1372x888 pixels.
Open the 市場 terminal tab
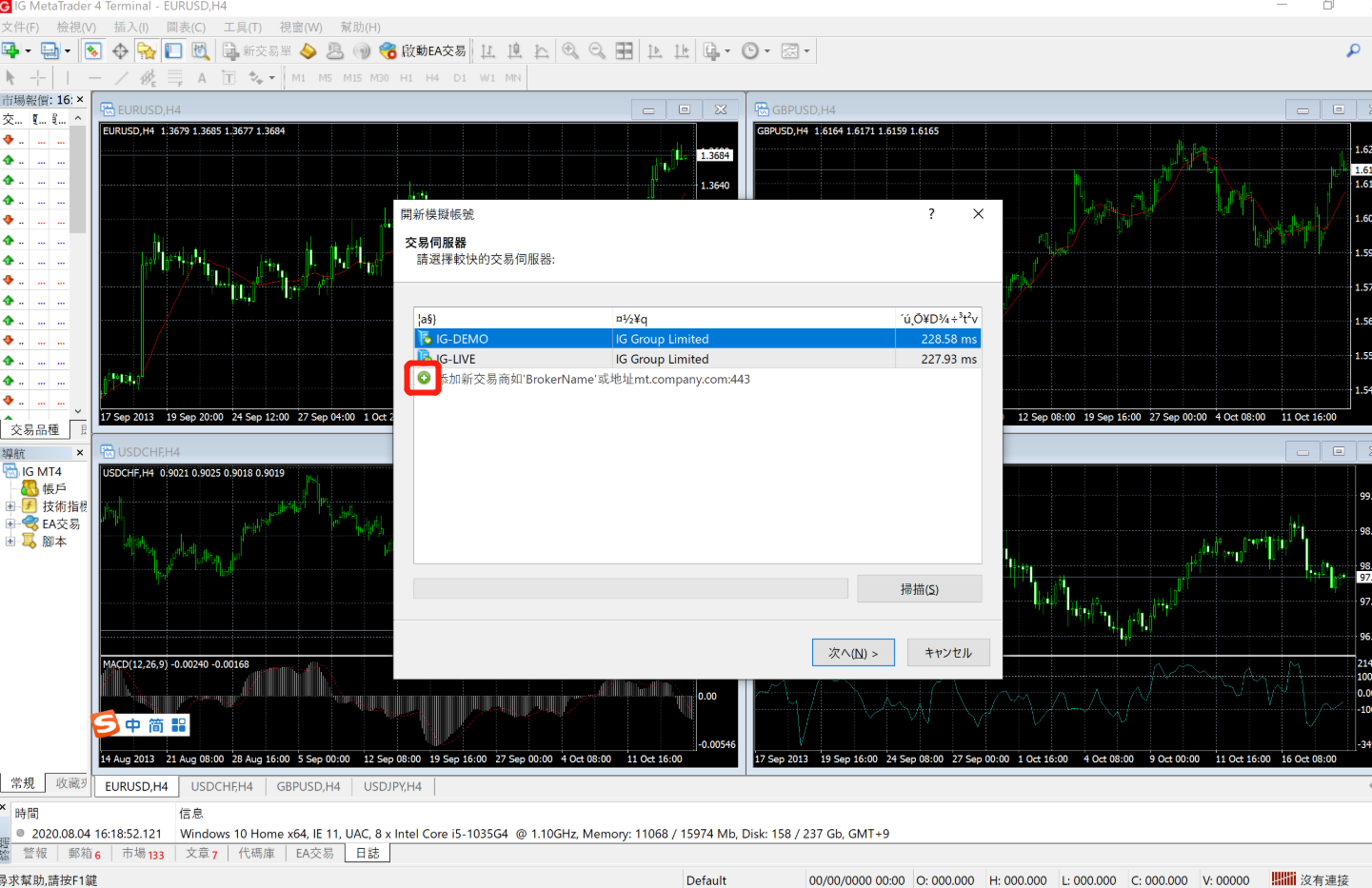click(142, 853)
